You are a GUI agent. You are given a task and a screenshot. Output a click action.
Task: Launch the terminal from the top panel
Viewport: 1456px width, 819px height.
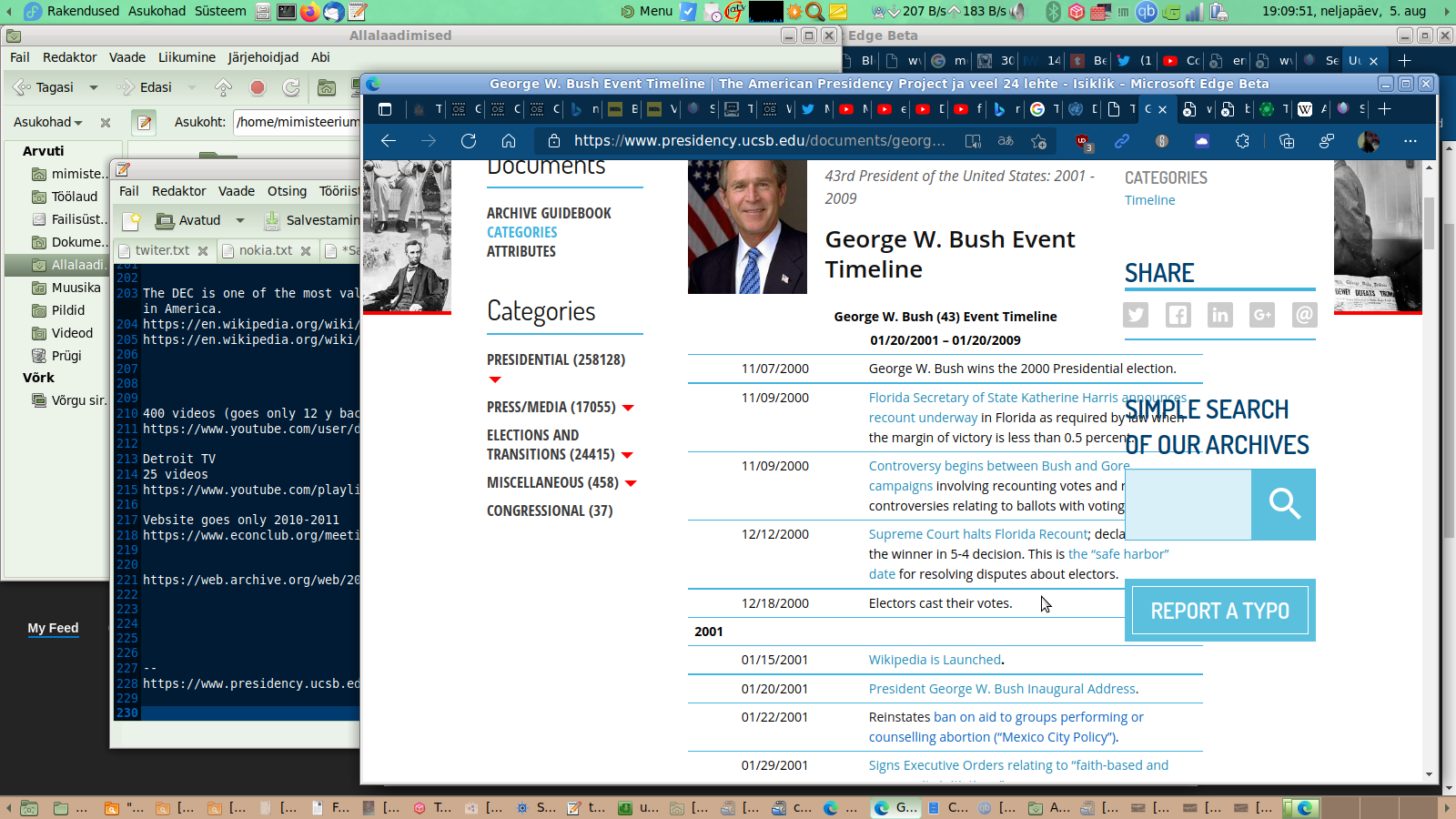(x=286, y=11)
